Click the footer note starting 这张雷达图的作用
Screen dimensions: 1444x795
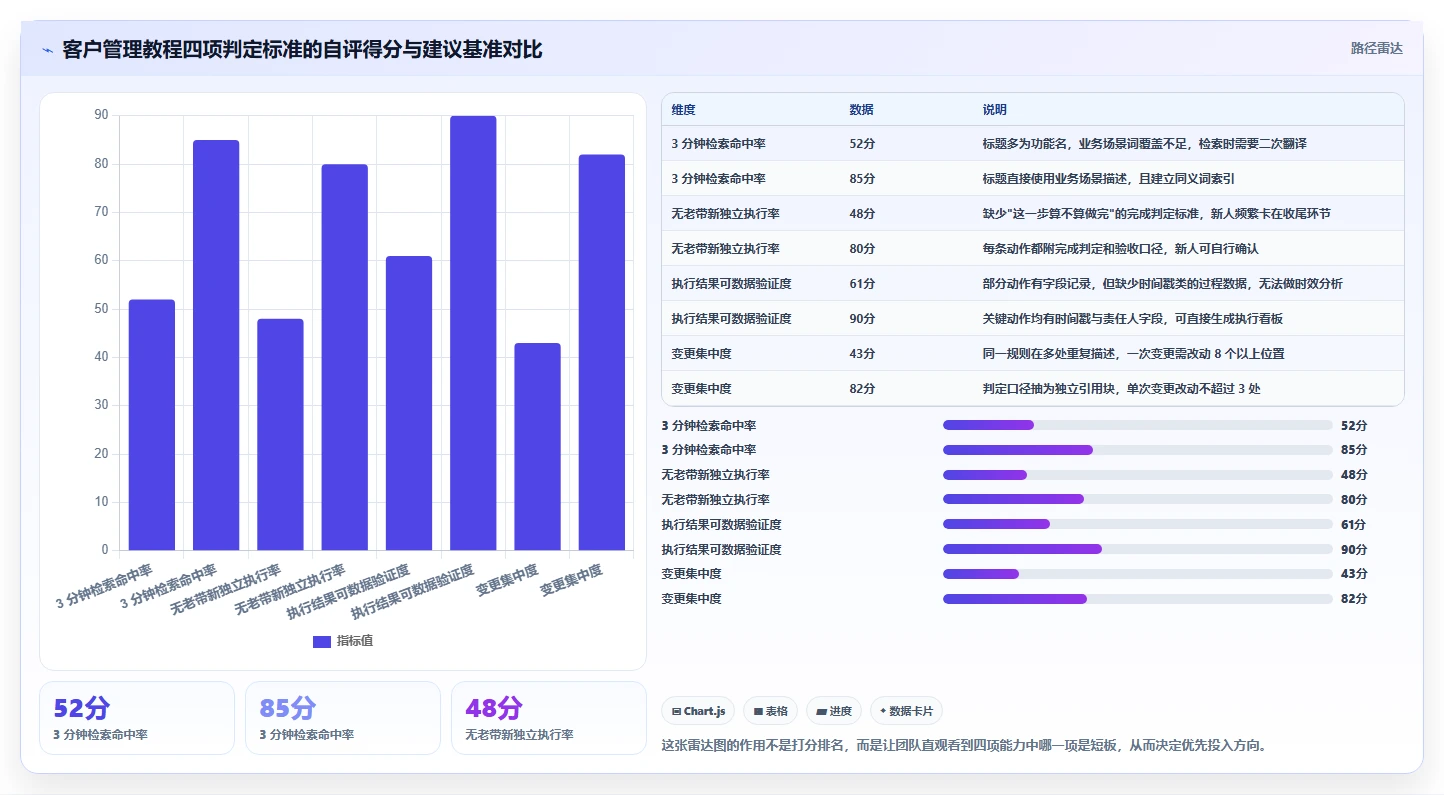(965, 745)
